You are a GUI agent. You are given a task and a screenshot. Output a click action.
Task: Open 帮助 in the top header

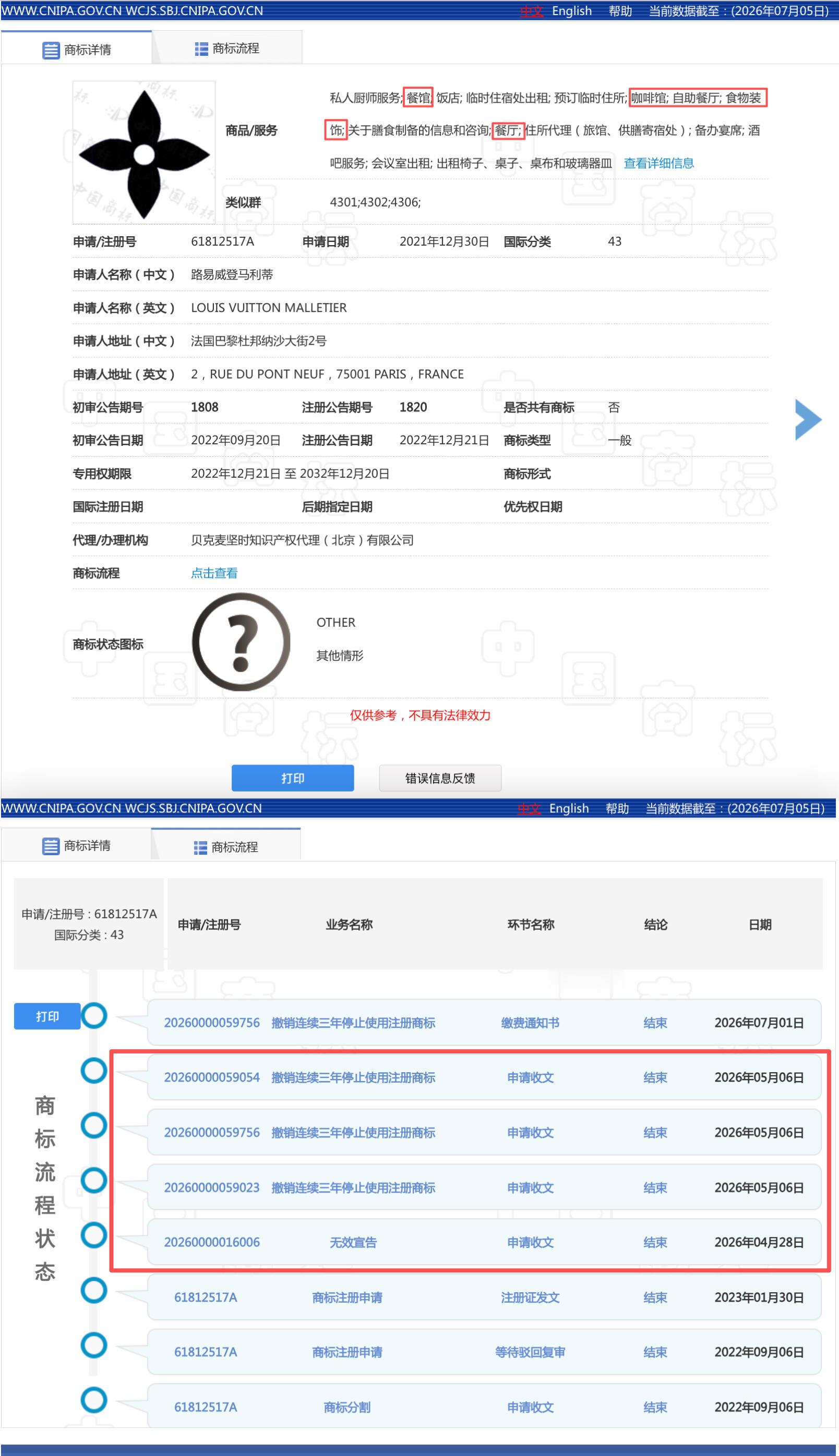pyautogui.click(x=620, y=11)
